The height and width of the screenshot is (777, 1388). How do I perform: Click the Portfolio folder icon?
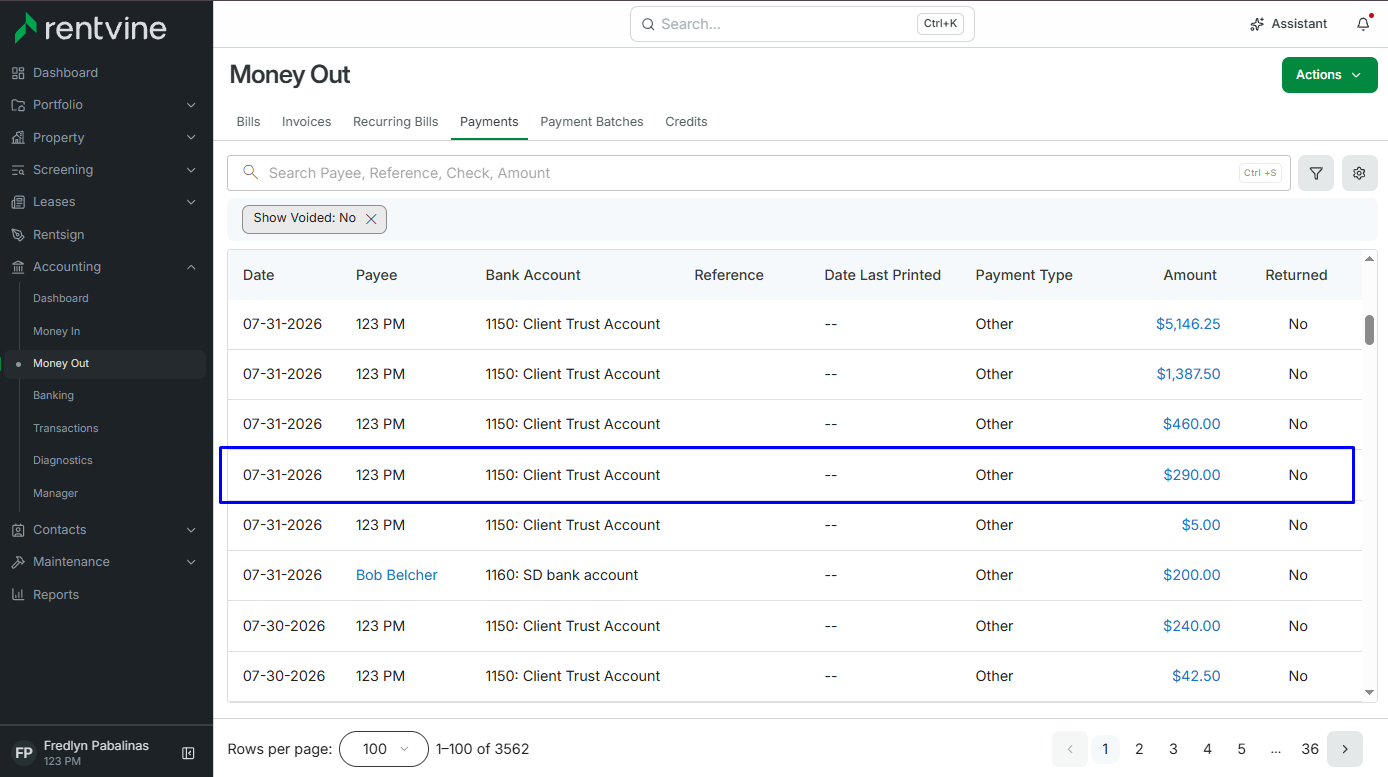(x=18, y=105)
